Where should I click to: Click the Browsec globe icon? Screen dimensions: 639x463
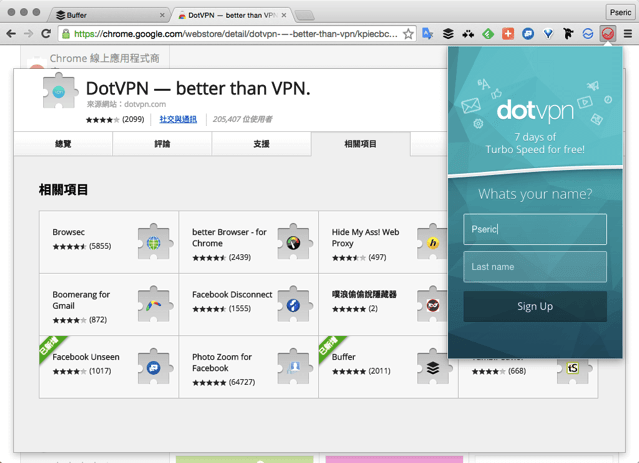154,242
